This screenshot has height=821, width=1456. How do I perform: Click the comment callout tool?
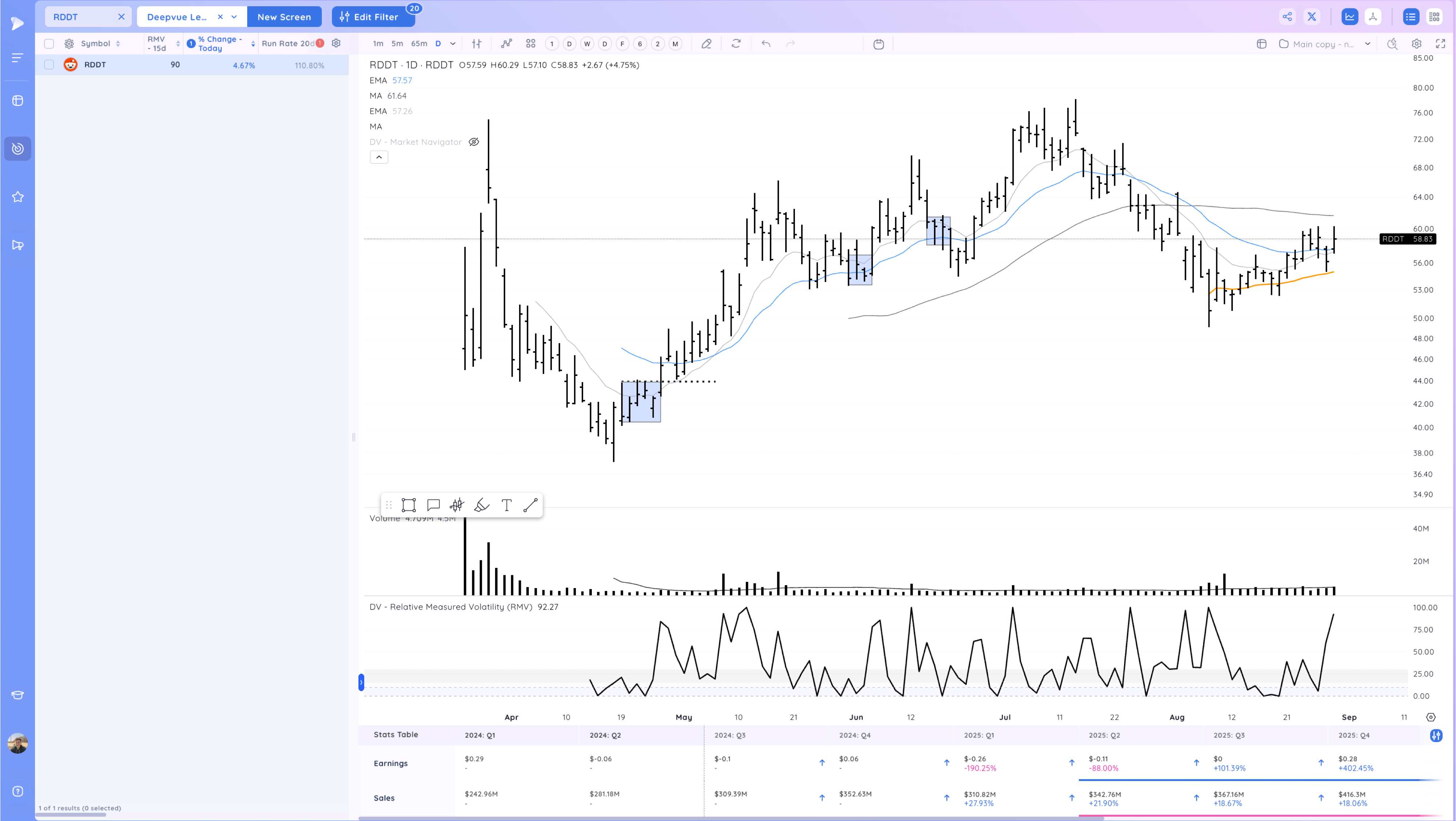(433, 505)
